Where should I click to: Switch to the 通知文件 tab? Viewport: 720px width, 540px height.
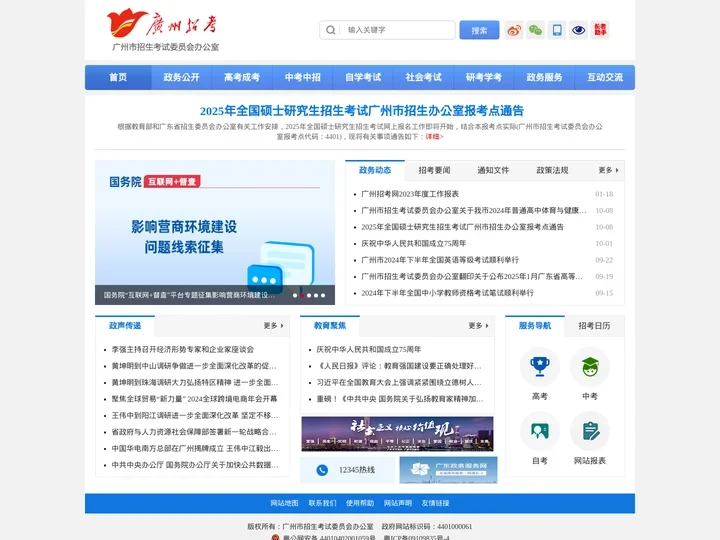(493, 170)
